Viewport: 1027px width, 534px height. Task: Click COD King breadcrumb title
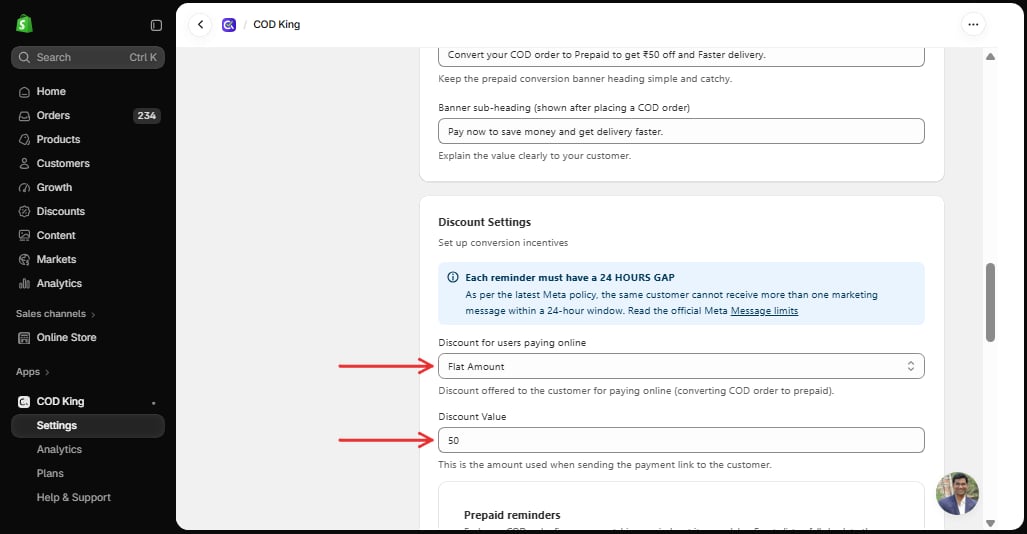click(276, 25)
